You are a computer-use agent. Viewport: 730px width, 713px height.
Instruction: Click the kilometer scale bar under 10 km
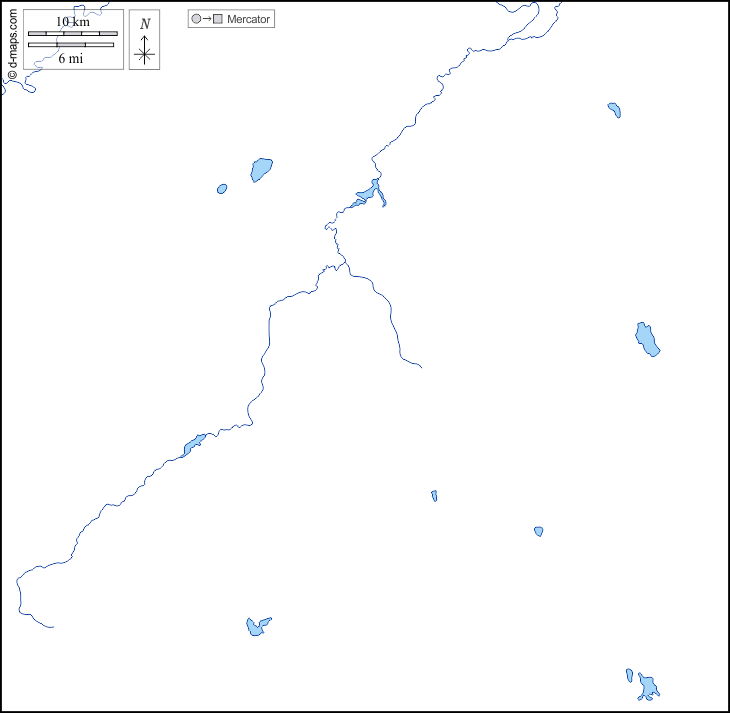pos(72,34)
